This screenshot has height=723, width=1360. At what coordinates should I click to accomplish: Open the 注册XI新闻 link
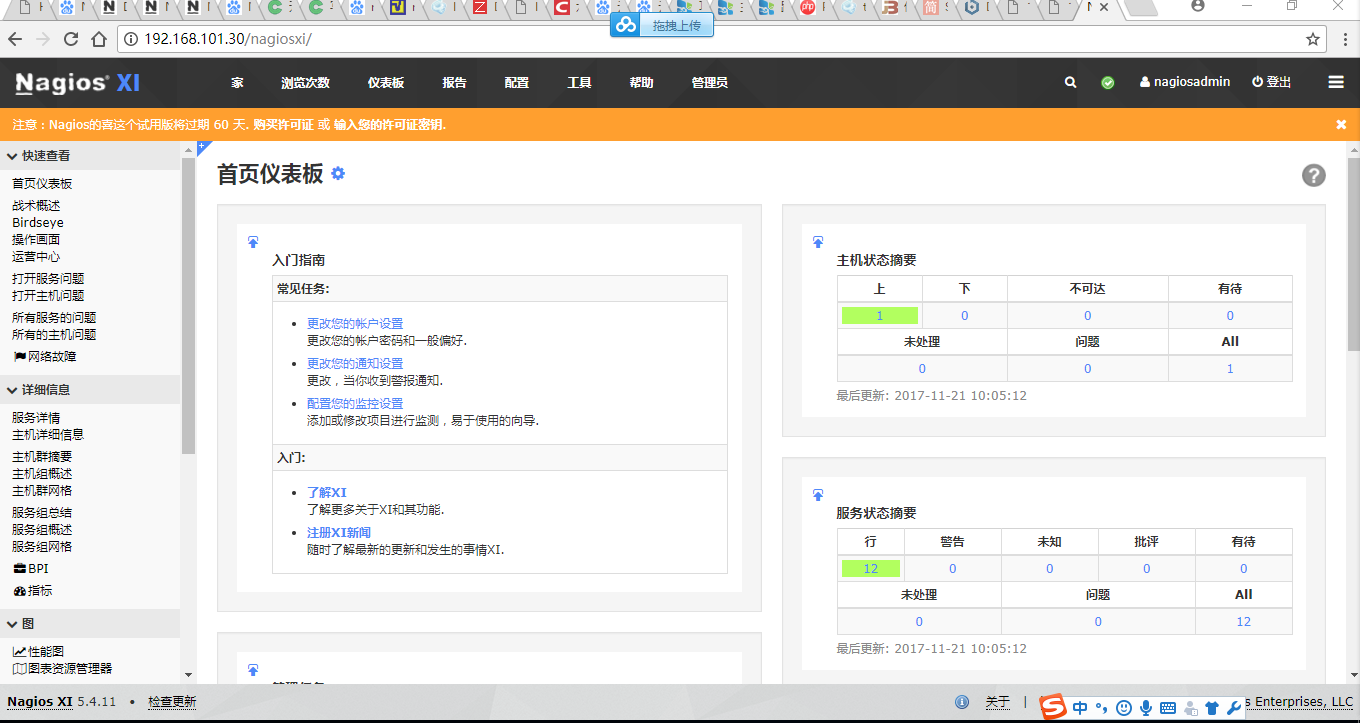click(339, 533)
